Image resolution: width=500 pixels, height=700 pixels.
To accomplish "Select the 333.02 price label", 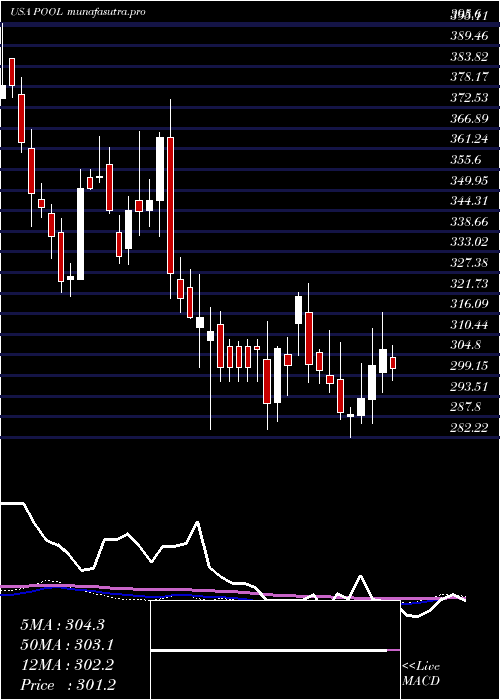I will tap(469, 242).
